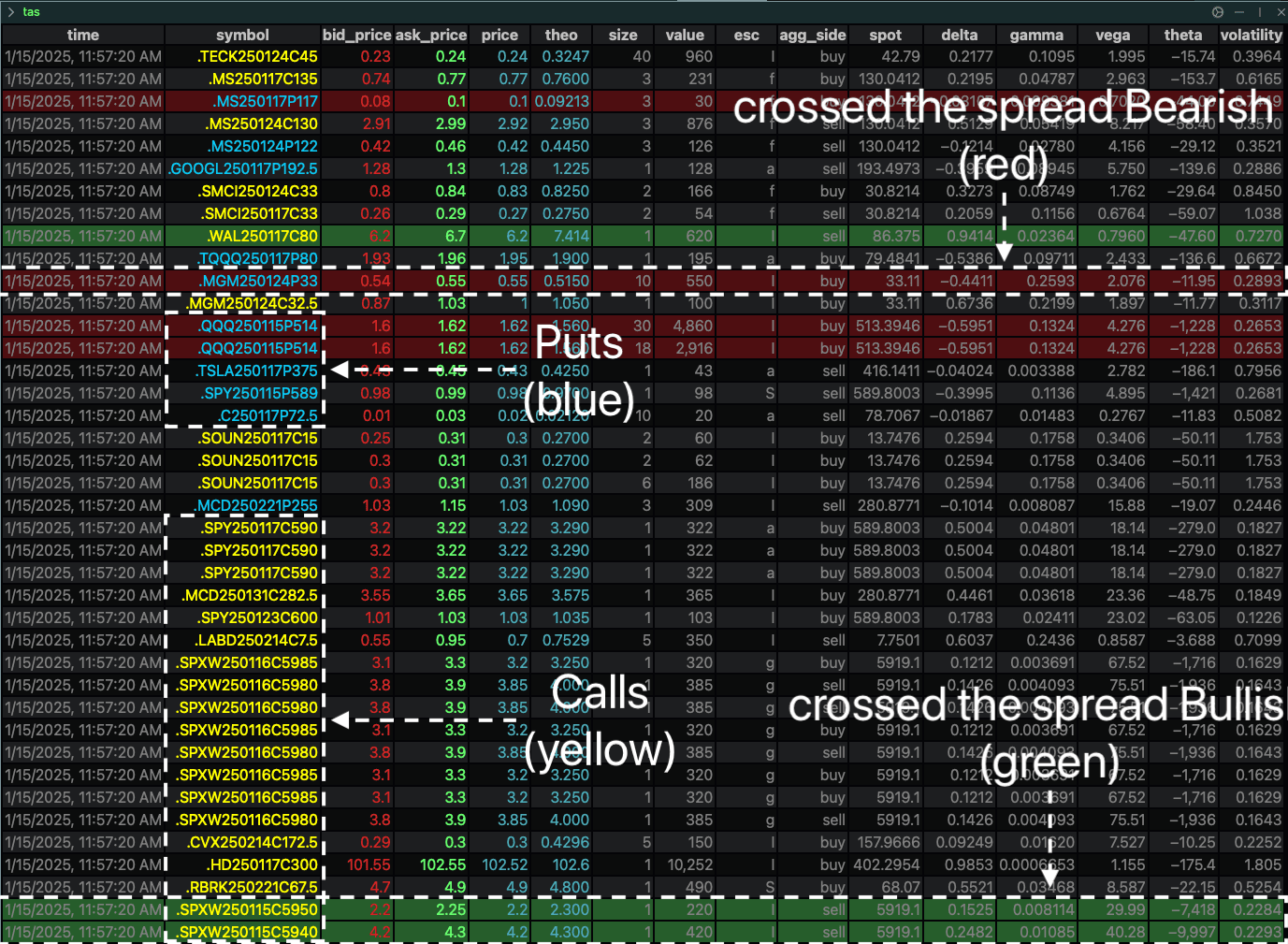
Task: Select symbol .MS250117C135
Action: [x=263, y=79]
